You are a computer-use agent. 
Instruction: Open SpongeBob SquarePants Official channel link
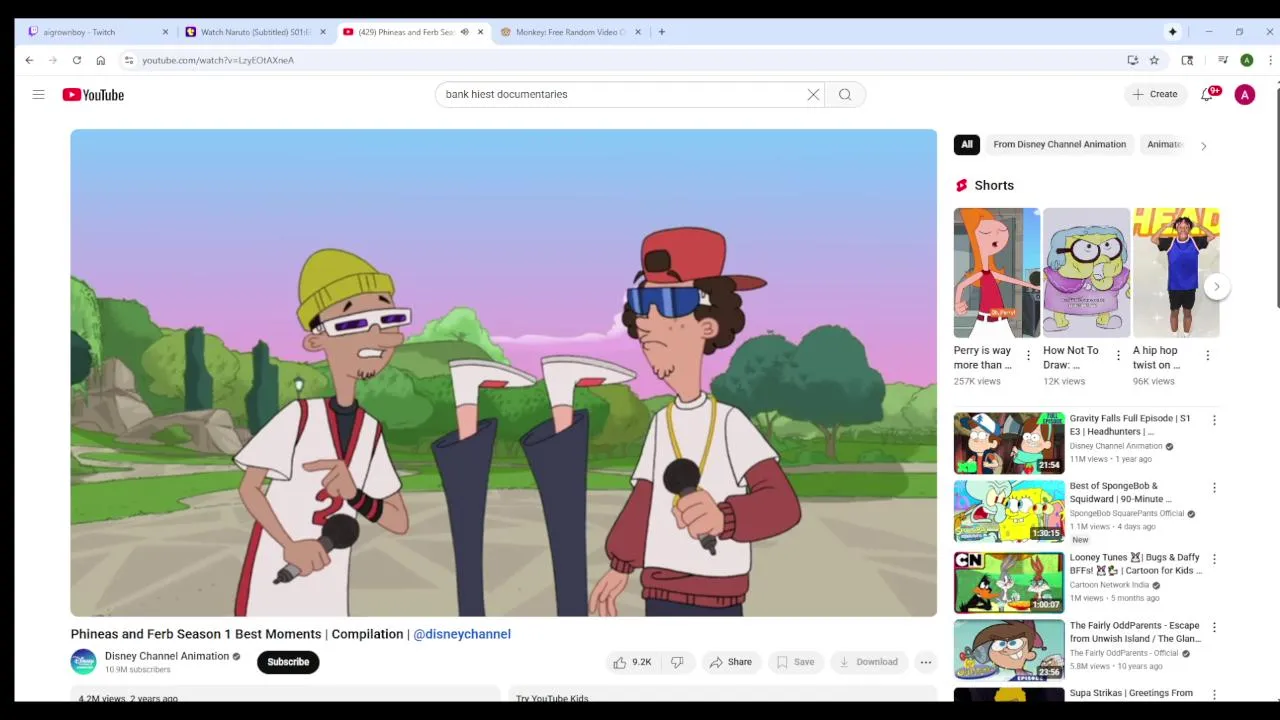tap(1126, 513)
